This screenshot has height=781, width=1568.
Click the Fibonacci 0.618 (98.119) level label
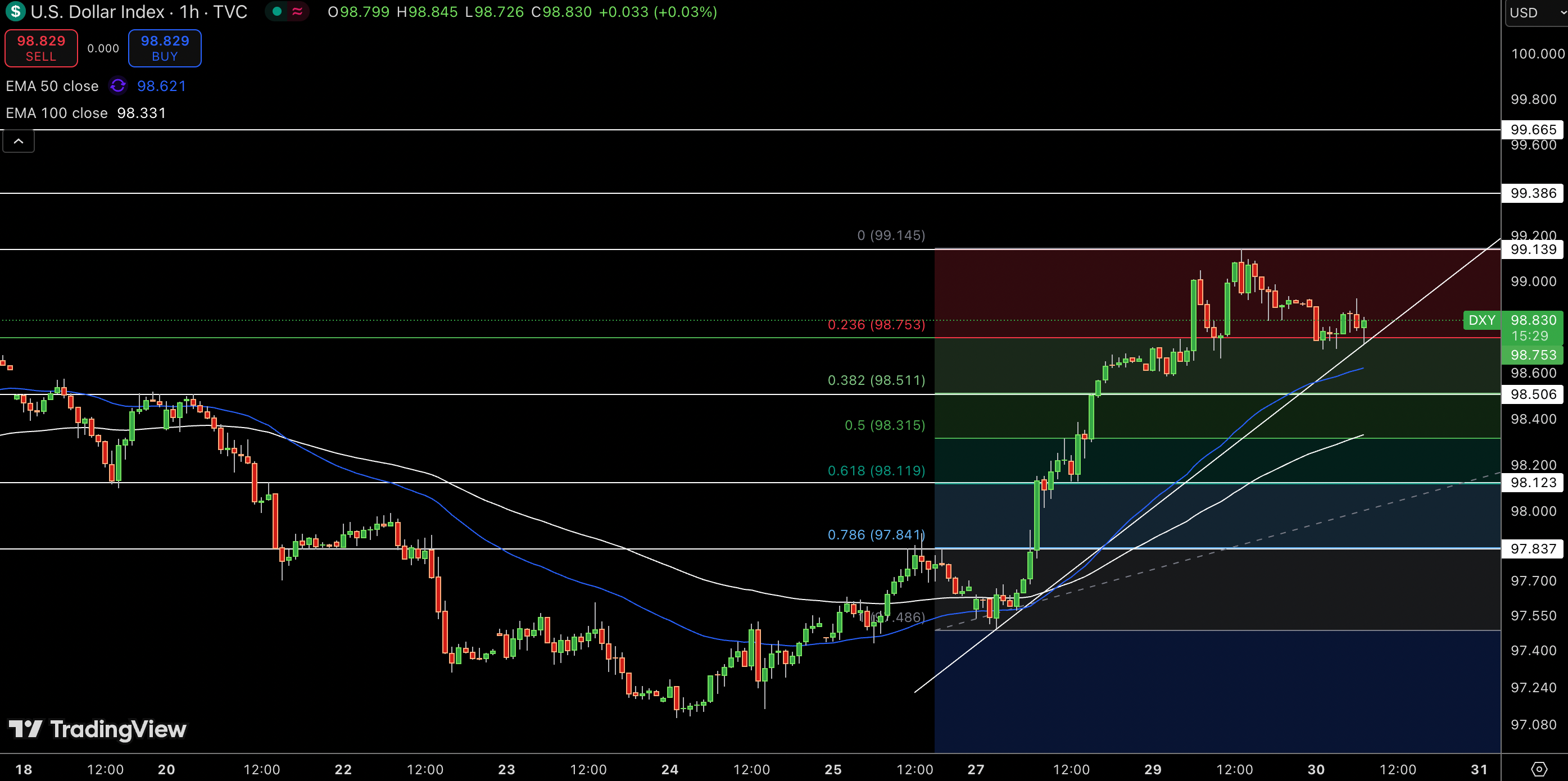coord(877,470)
